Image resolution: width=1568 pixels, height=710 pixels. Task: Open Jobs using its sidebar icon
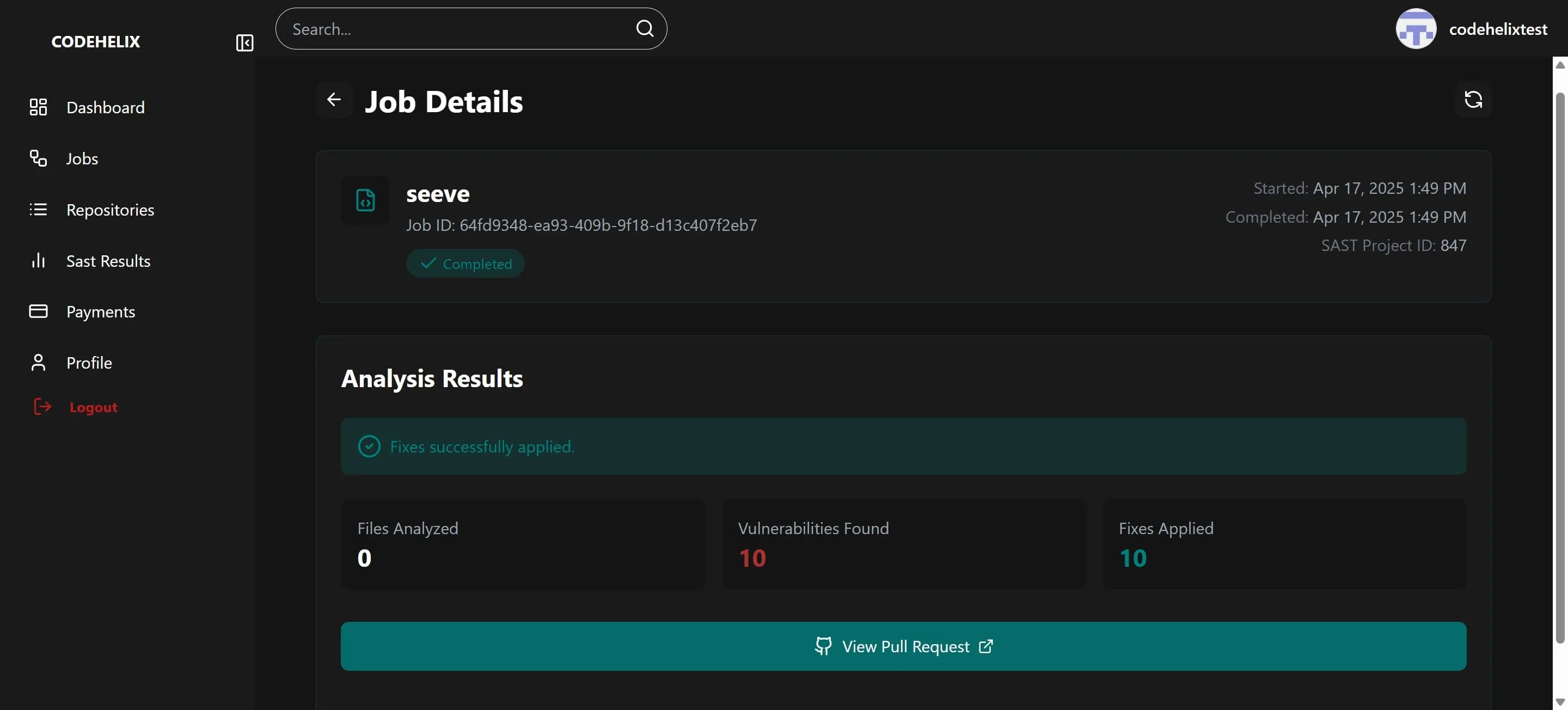[38, 158]
